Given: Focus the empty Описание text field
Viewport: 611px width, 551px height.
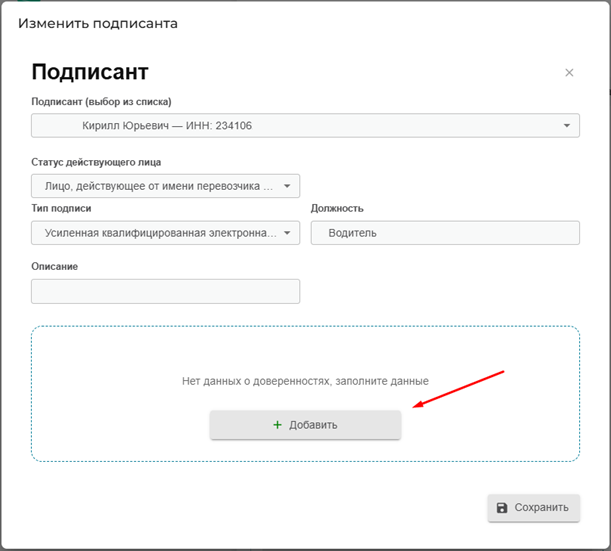Looking at the screenshot, I should (x=165, y=291).
